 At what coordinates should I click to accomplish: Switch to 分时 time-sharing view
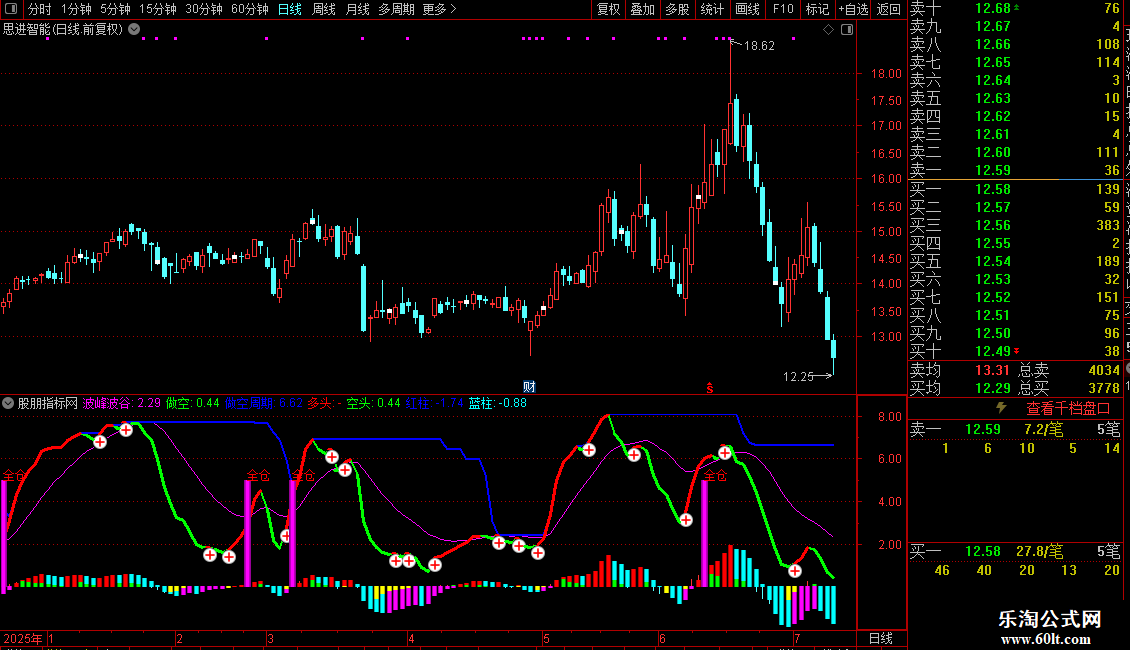[40, 9]
